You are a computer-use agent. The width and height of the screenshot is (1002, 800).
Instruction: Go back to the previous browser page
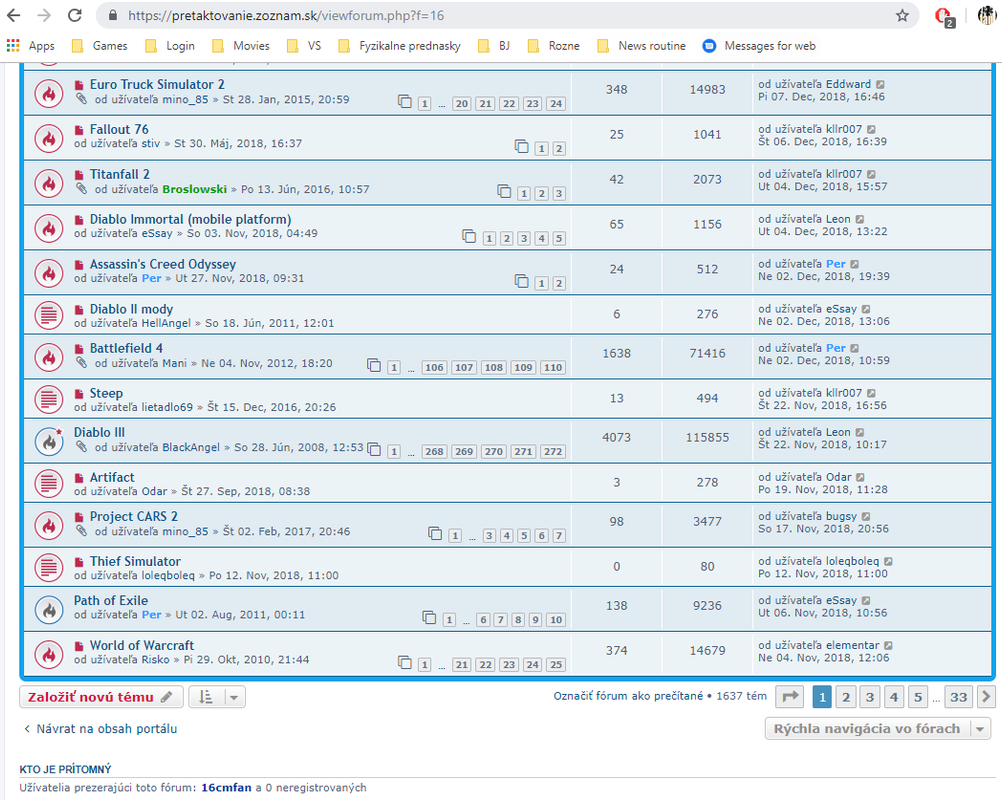point(13,15)
